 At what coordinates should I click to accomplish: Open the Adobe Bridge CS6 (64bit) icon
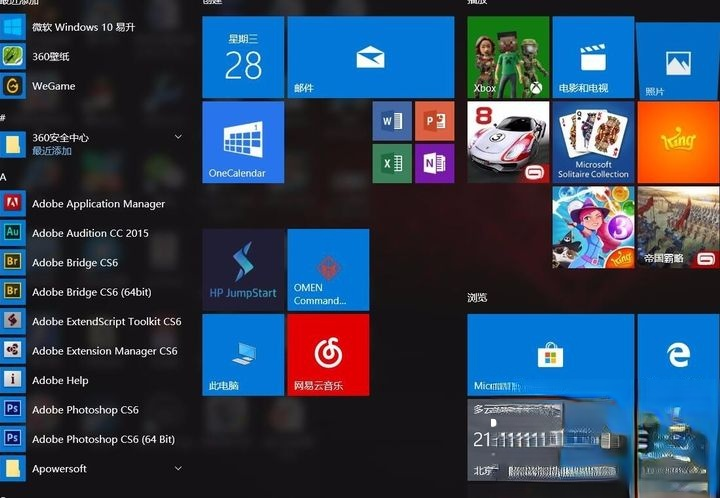12,291
